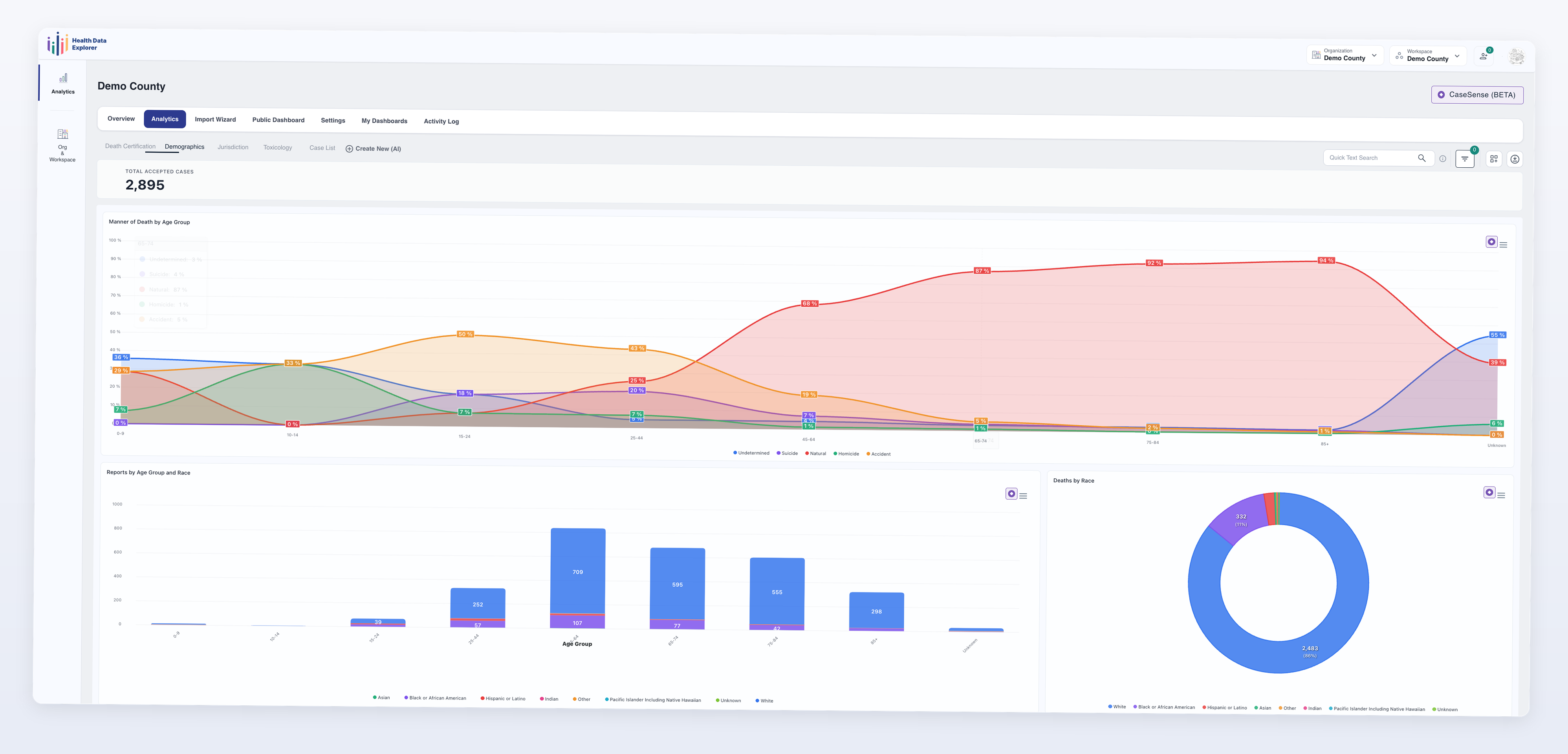Toggle White in Deaths by Race legend

[x=1117, y=706]
